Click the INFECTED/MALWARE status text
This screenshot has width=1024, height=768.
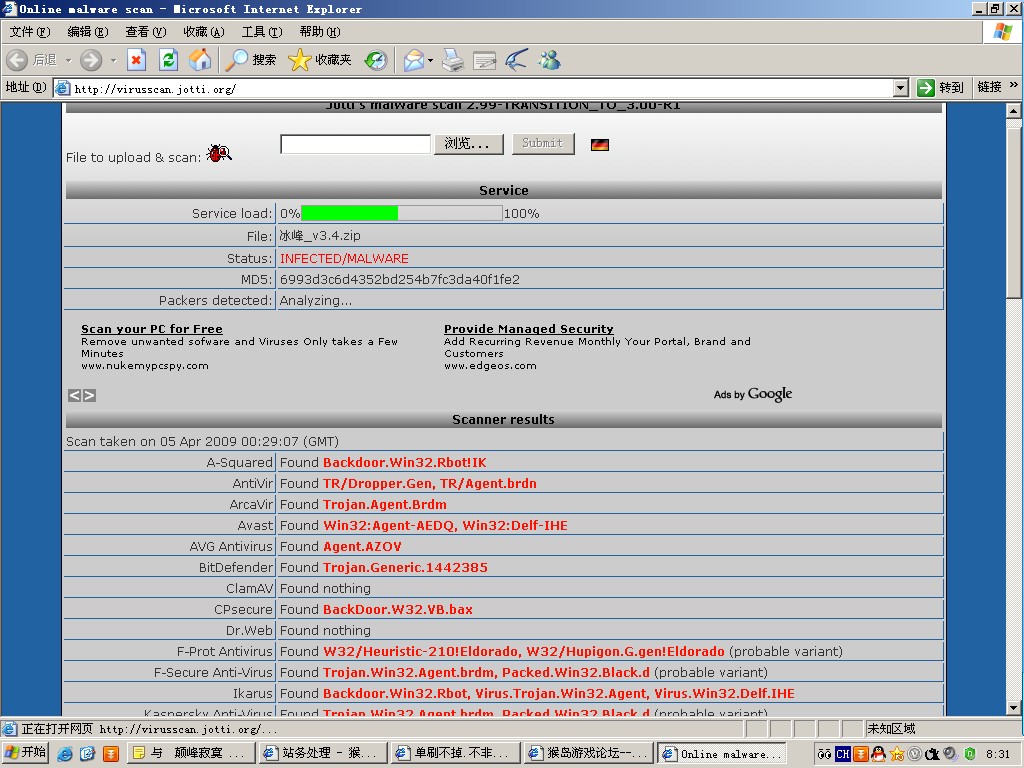point(344,259)
